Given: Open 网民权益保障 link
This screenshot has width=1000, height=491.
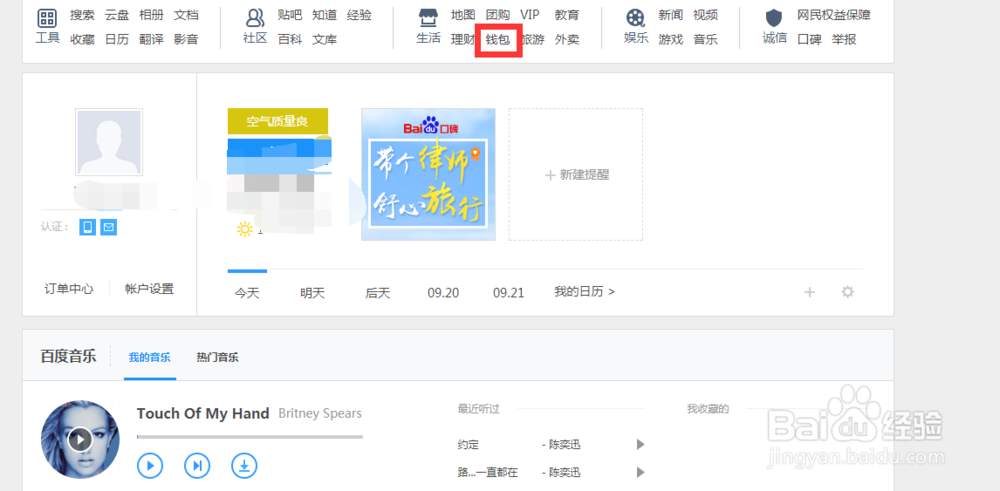Looking at the screenshot, I should click(x=834, y=15).
